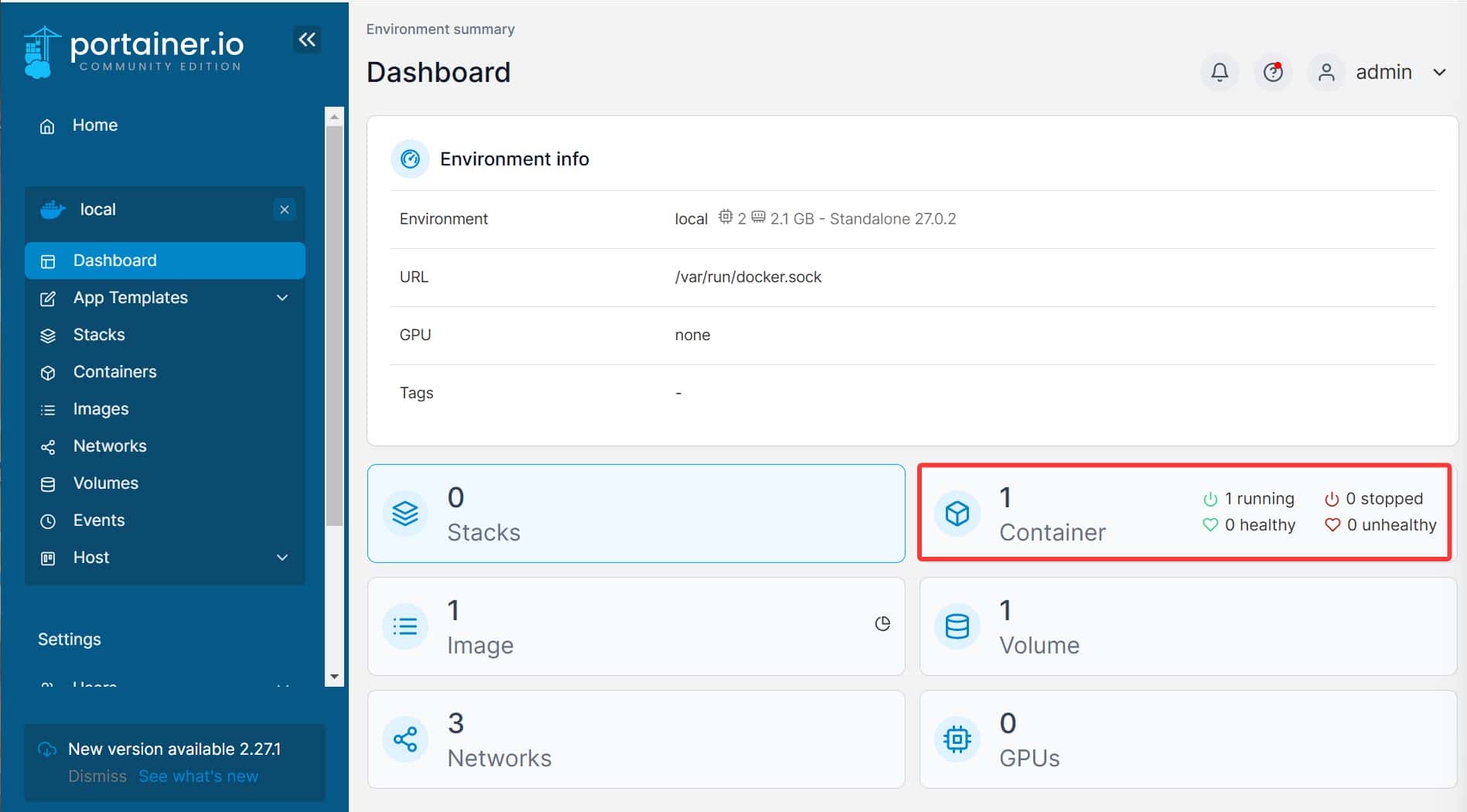Click the Stacks tile layers icon
The width and height of the screenshot is (1467, 812).
[404, 513]
